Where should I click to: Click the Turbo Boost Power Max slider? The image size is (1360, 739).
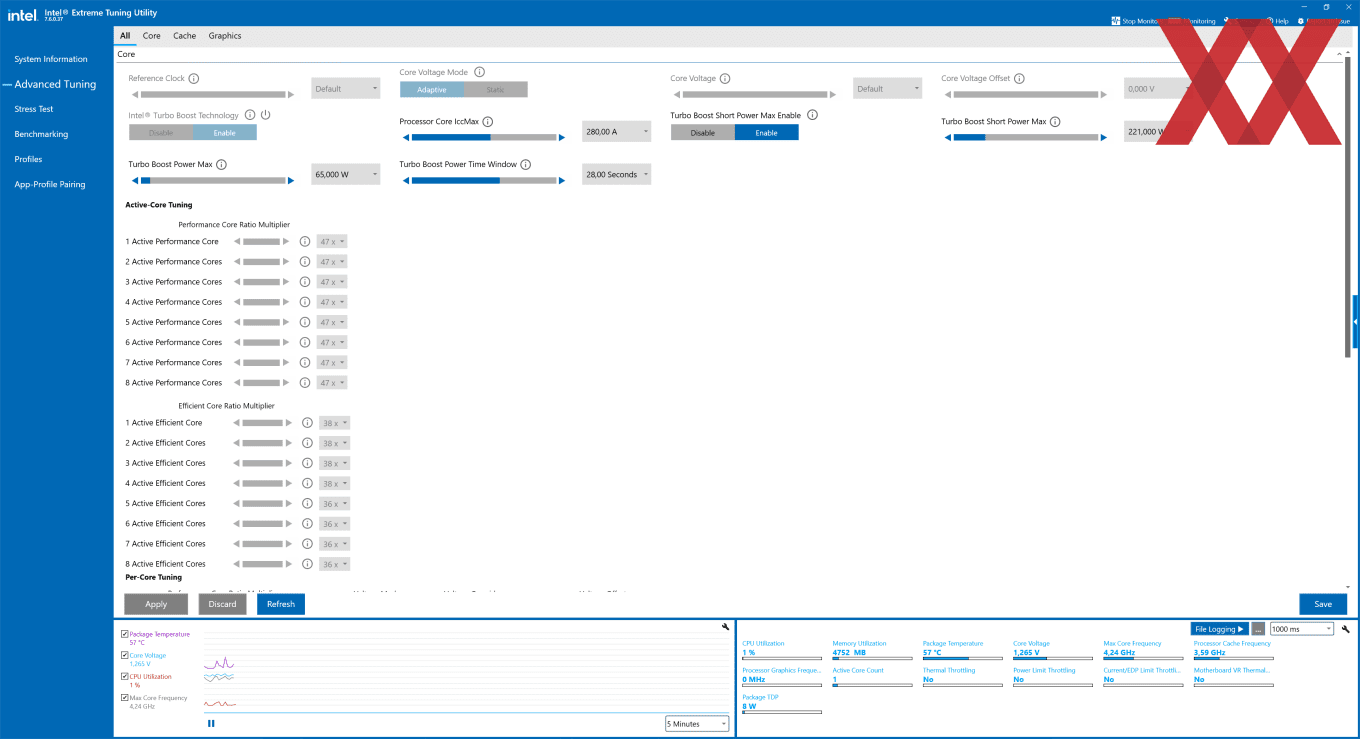click(x=213, y=181)
